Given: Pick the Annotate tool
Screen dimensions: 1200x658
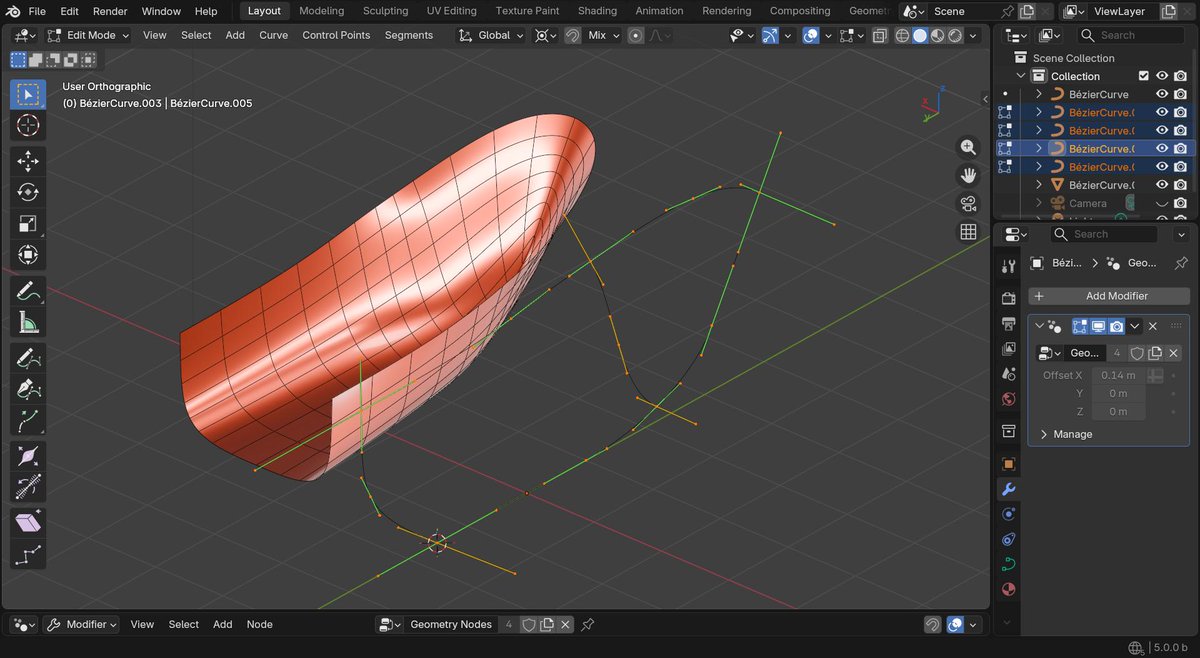Looking at the screenshot, I should coord(27,291).
